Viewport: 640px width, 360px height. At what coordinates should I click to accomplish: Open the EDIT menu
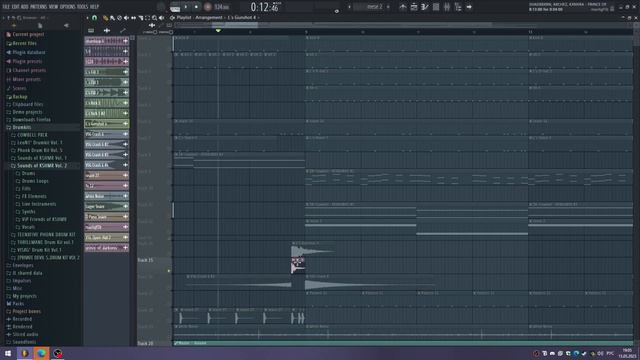(x=16, y=7)
